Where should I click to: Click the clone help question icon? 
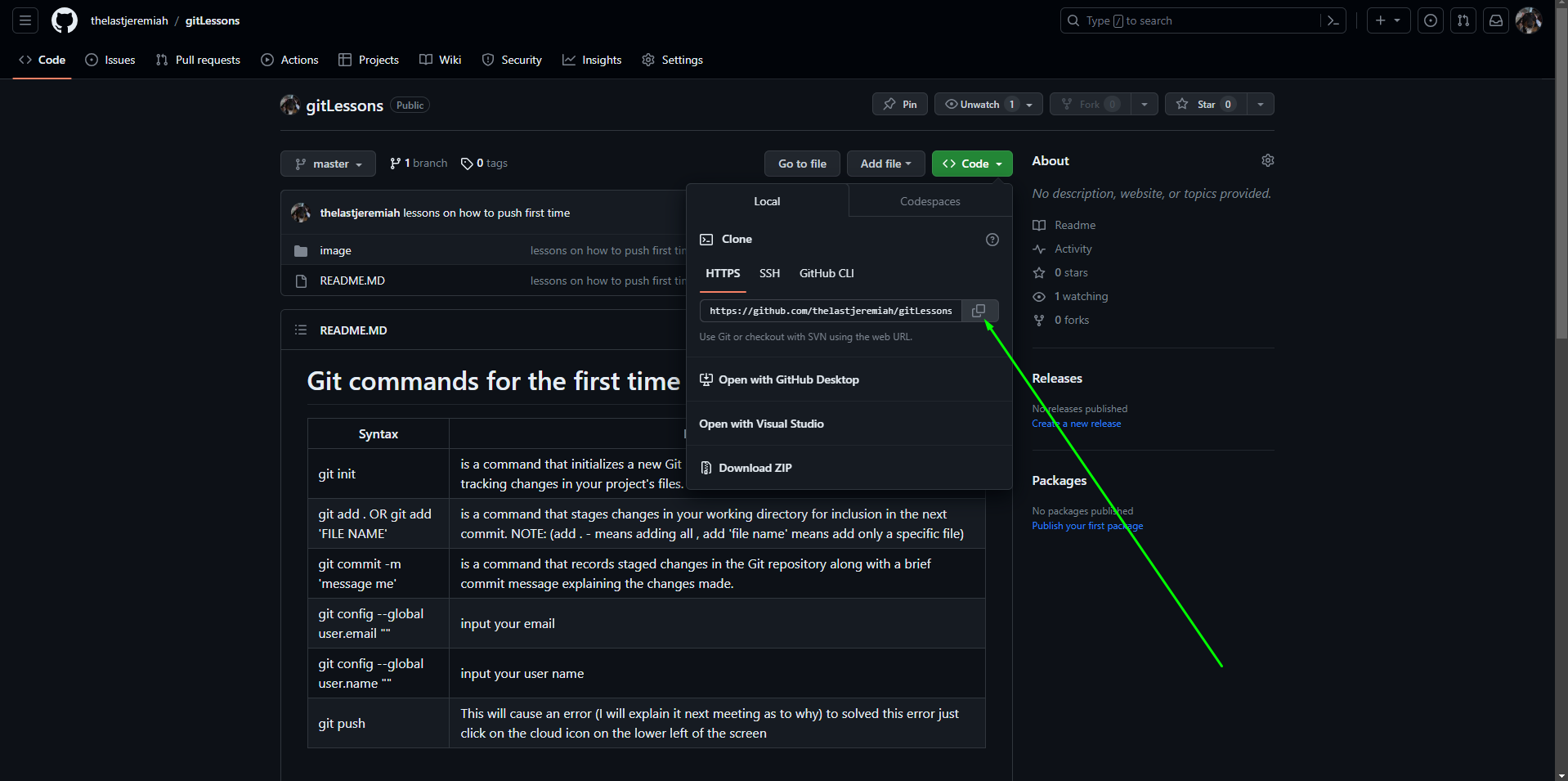[x=992, y=240]
